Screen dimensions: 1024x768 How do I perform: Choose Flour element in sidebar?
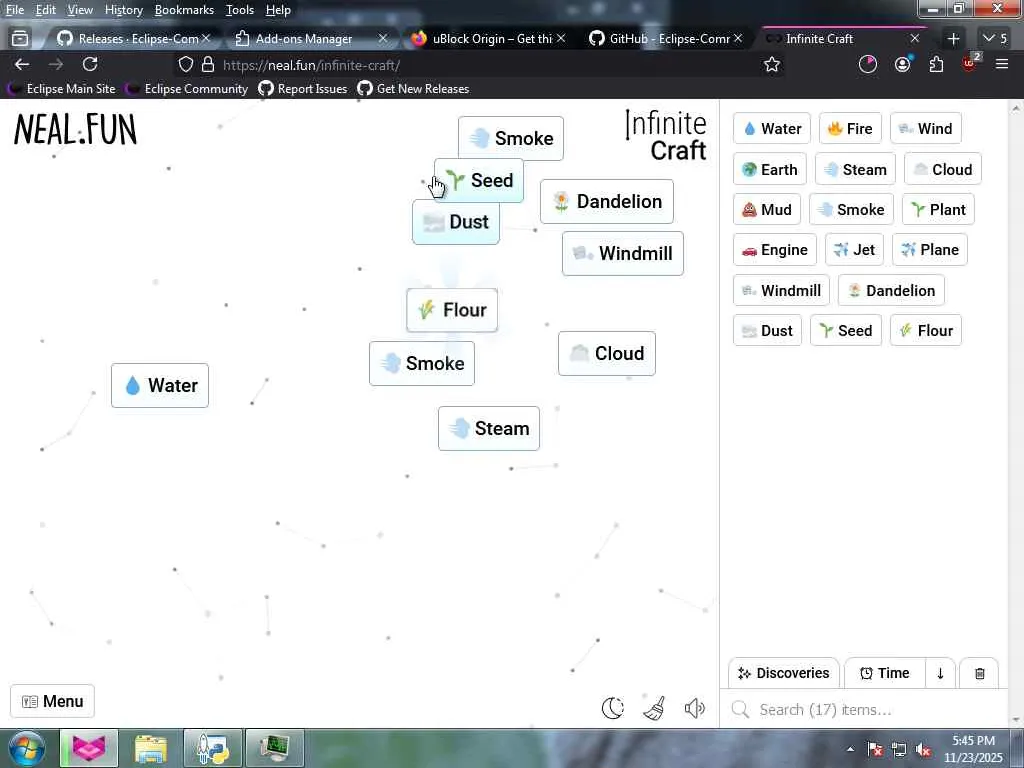(925, 330)
